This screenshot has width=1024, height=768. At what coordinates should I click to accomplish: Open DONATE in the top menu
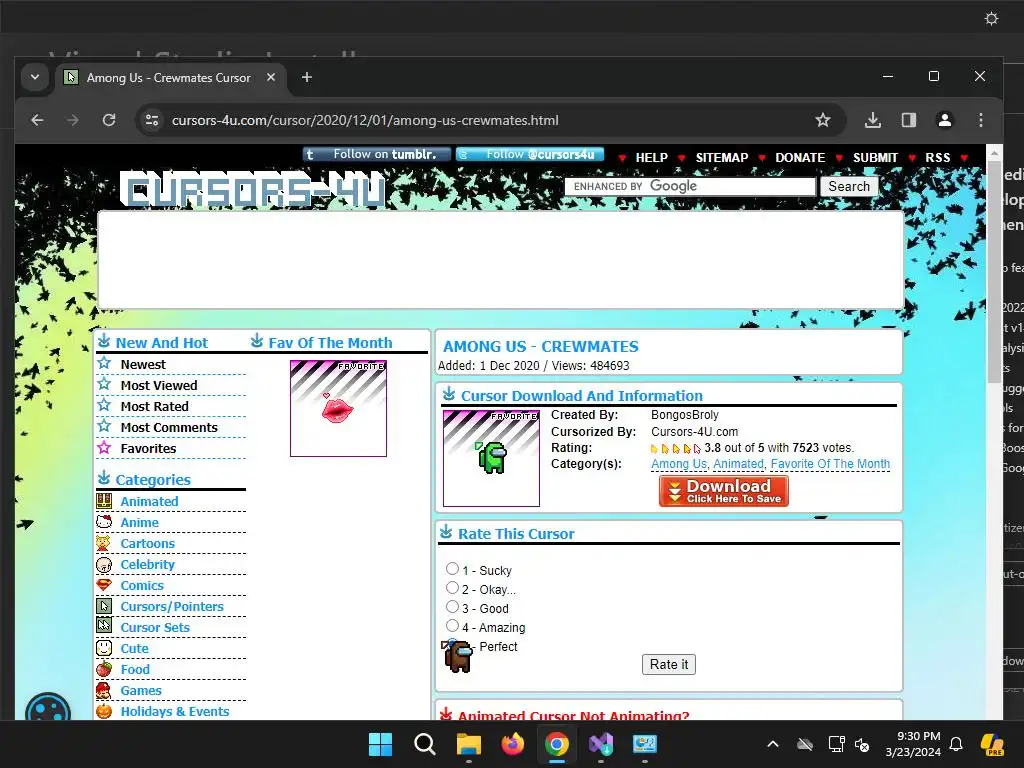[x=800, y=157]
